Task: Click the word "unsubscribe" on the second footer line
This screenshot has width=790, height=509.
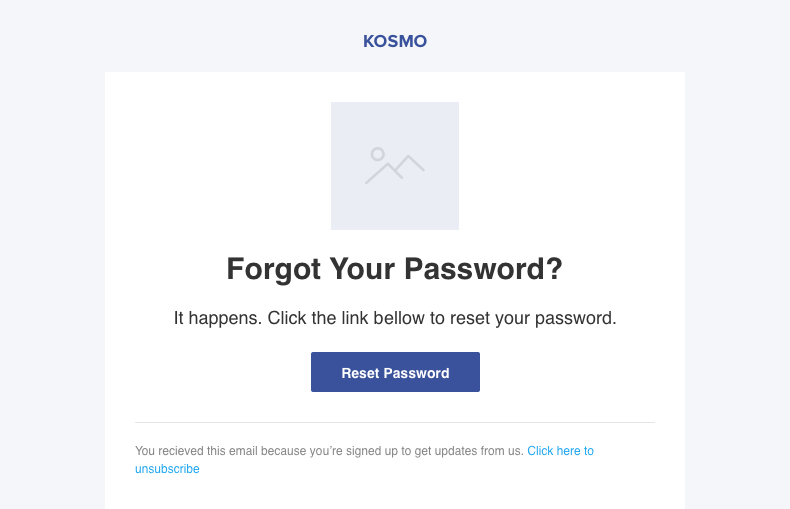Action: pyautogui.click(x=167, y=469)
